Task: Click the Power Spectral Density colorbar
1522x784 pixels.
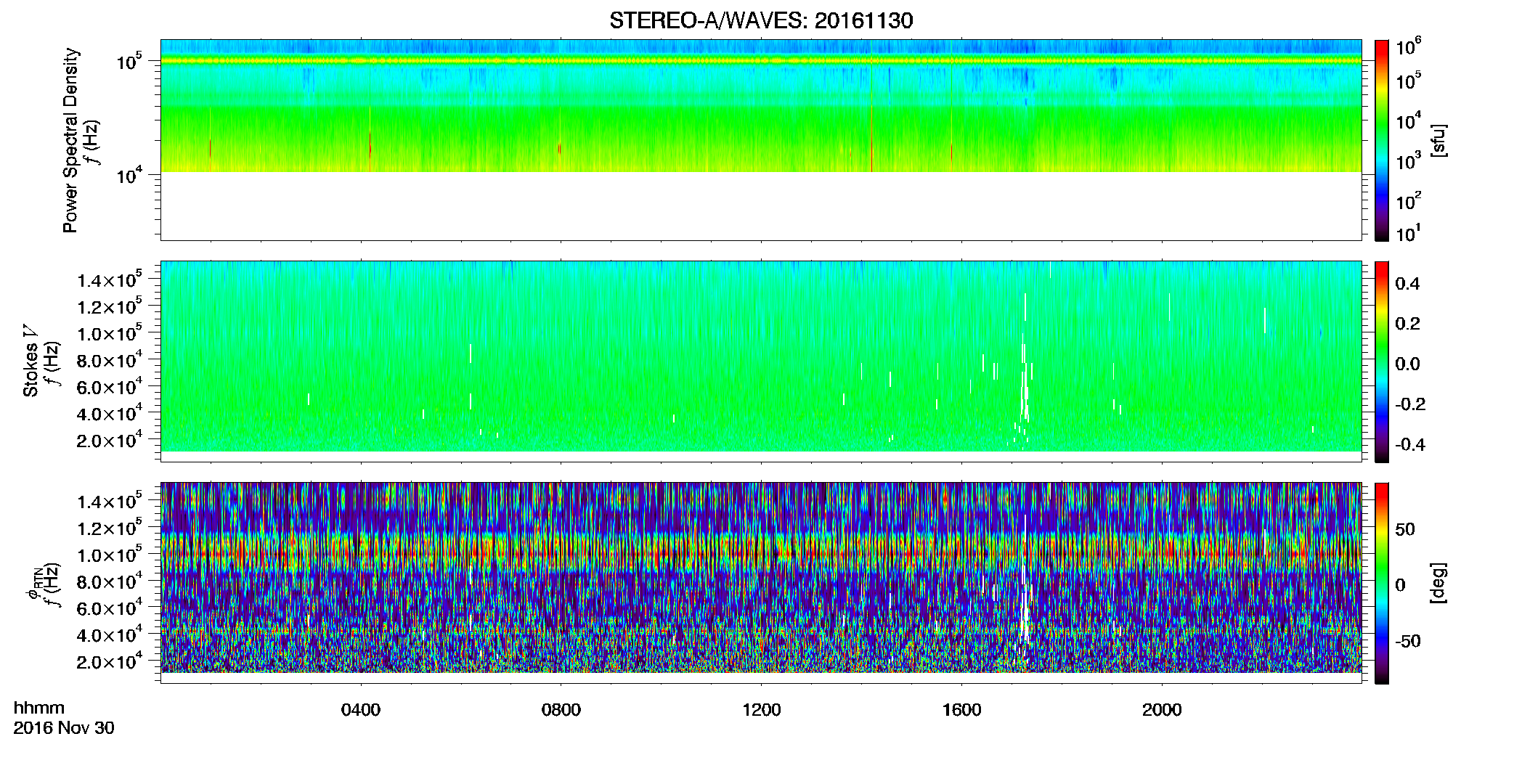Action: [x=1382, y=140]
